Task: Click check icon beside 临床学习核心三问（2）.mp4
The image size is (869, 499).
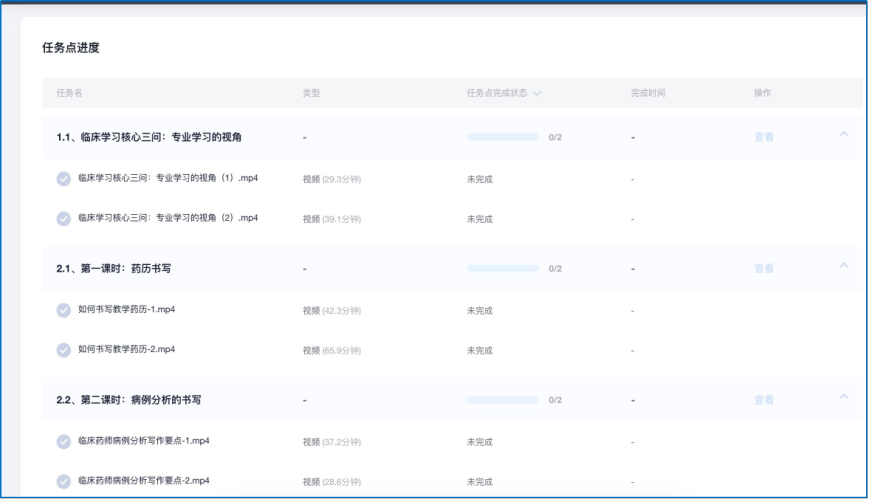Action: [64, 218]
